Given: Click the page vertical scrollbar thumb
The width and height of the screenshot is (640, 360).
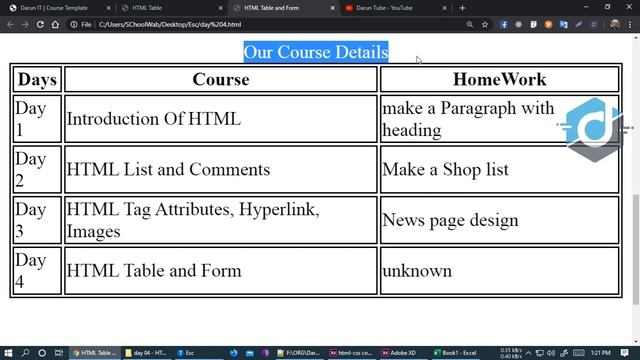Looking at the screenshot, I should [636, 249].
